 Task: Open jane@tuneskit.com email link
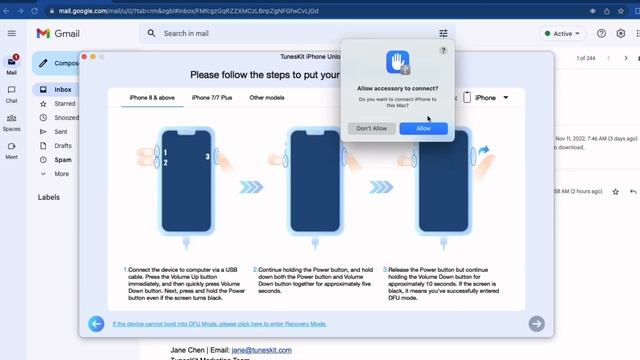coord(262,350)
